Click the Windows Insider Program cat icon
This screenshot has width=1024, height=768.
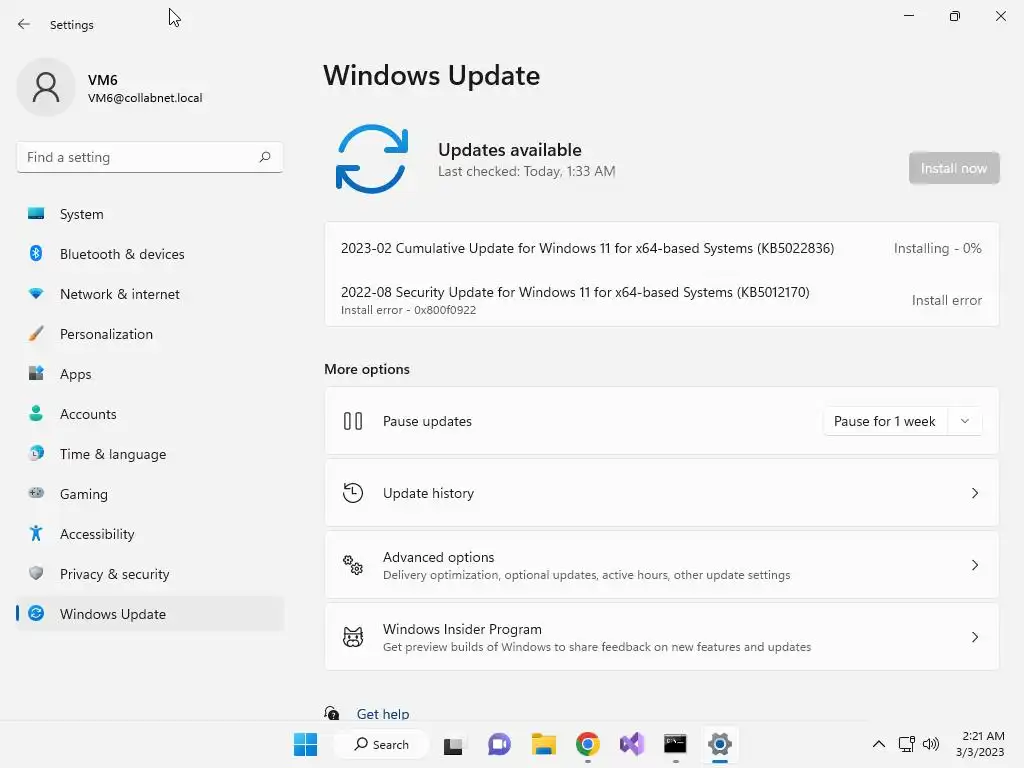(353, 637)
